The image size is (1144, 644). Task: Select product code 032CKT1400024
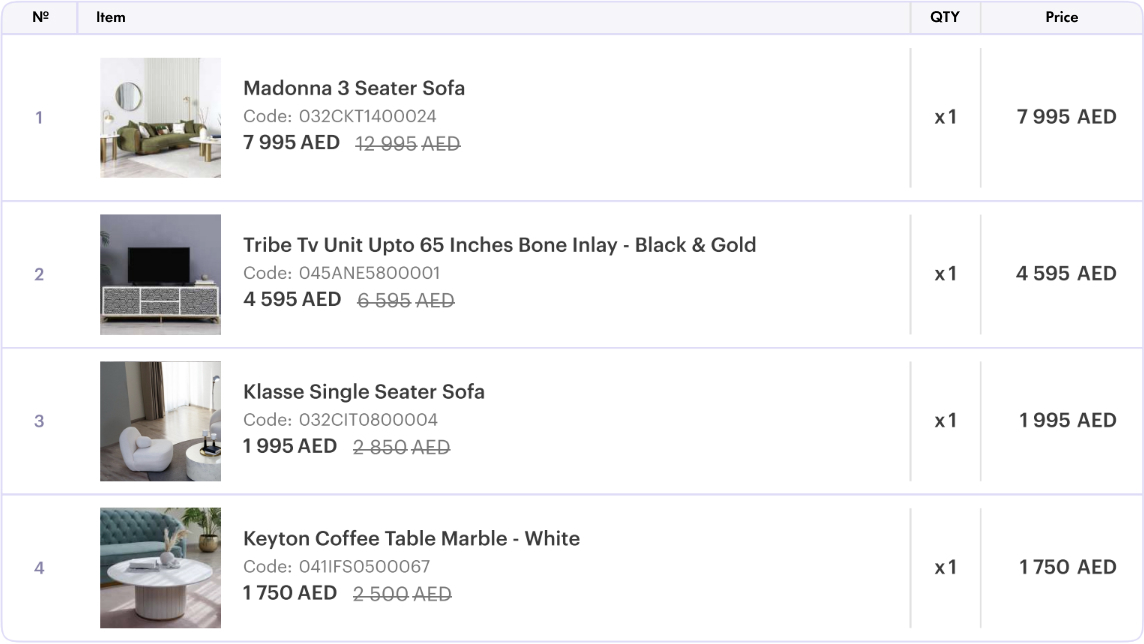[x=367, y=116]
